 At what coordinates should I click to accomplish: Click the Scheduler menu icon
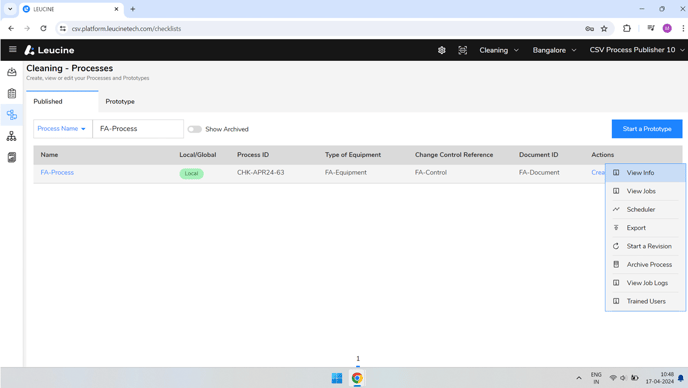click(x=616, y=209)
